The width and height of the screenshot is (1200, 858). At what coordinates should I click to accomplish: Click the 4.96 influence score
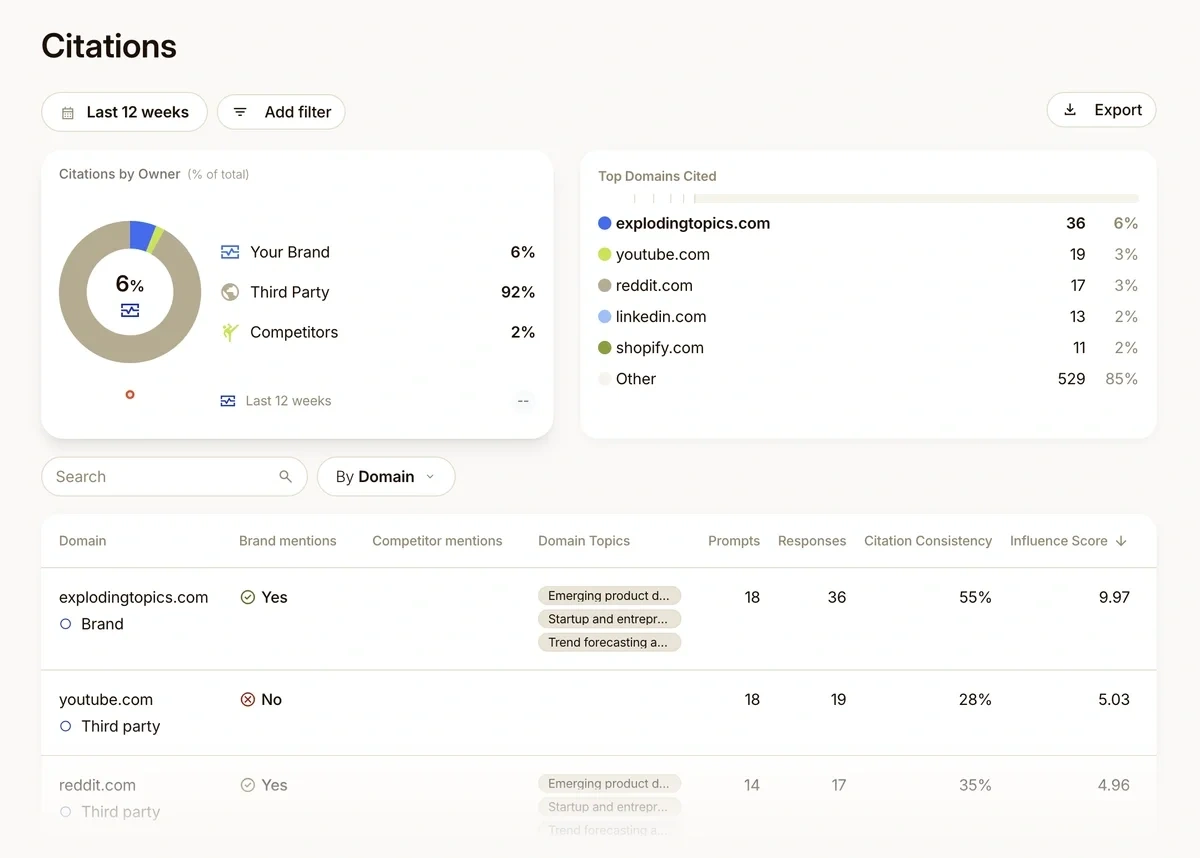coord(1114,785)
